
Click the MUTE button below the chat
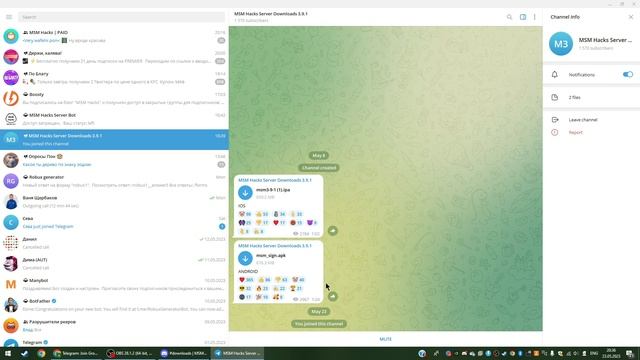coord(386,339)
